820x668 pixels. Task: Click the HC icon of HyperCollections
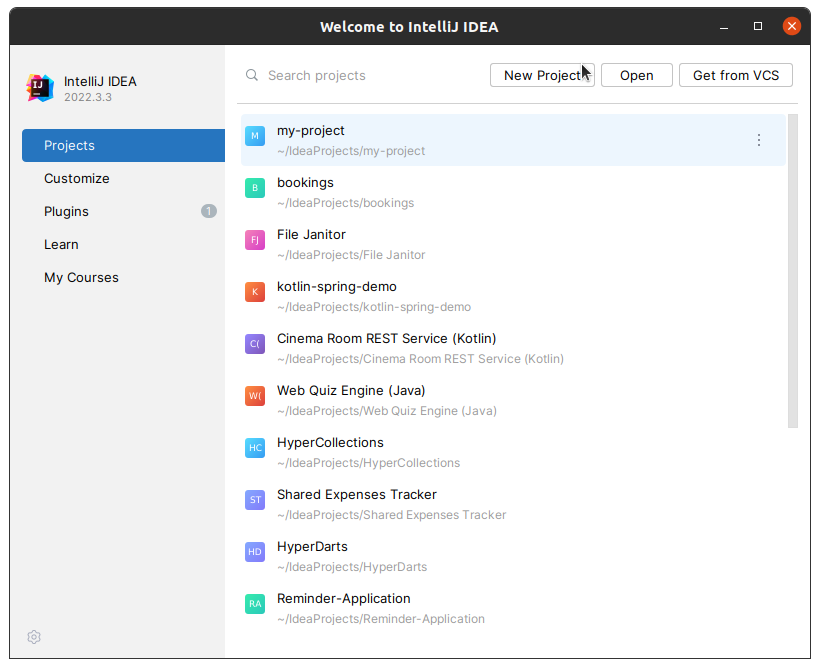pyautogui.click(x=255, y=448)
